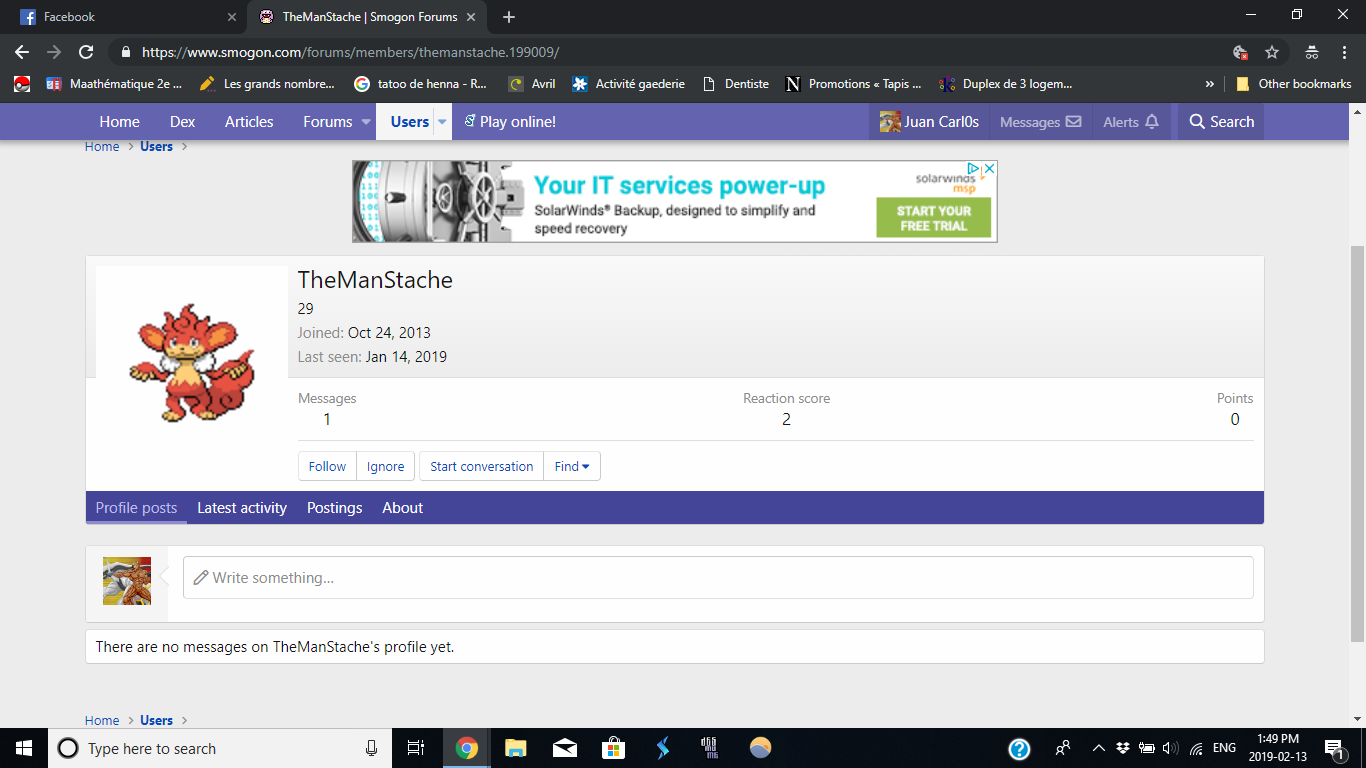Follow TheManStache
The height and width of the screenshot is (768, 1366).
click(327, 466)
